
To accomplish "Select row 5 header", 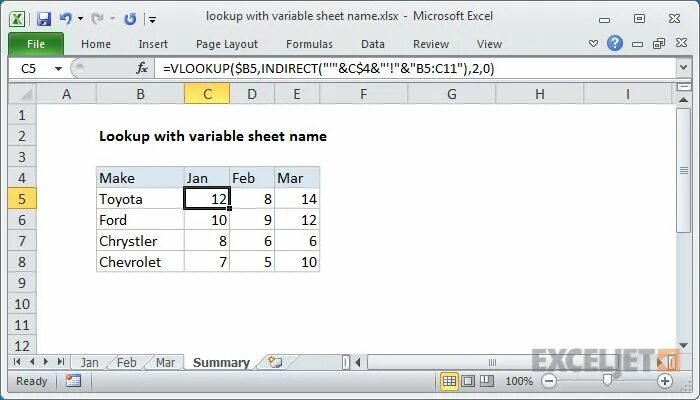I will 22,199.
